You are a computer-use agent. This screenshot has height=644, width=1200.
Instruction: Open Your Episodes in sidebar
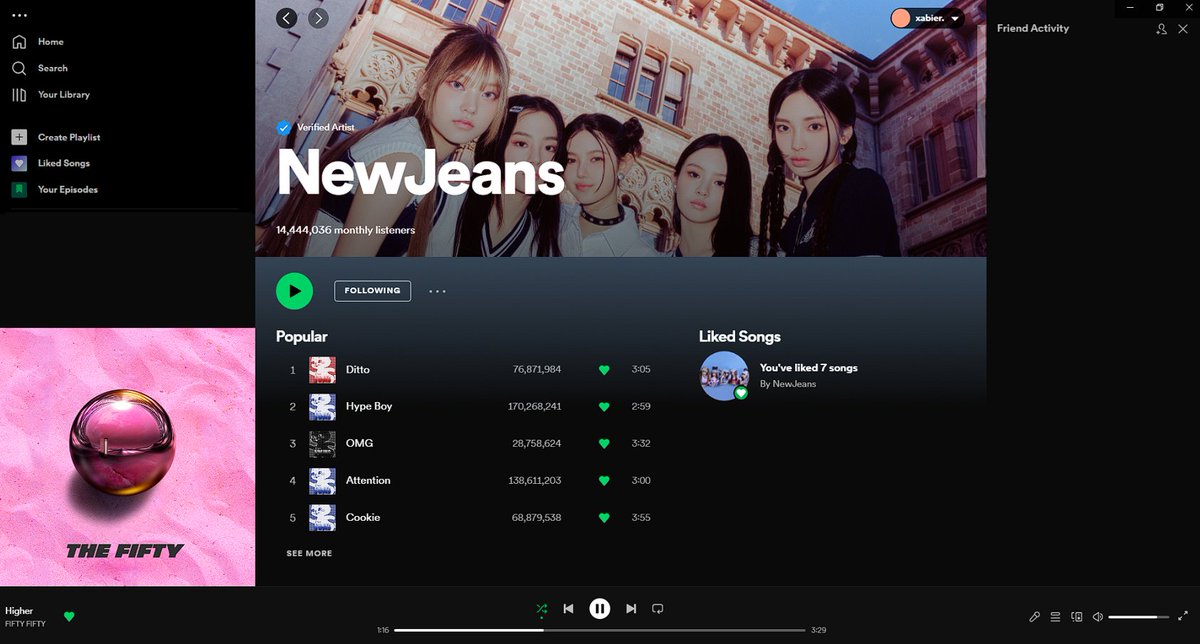[54, 189]
